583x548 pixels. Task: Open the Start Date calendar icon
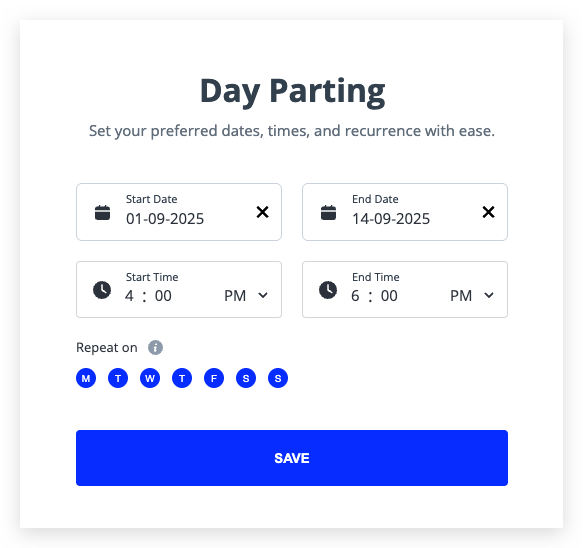[x=102, y=213]
